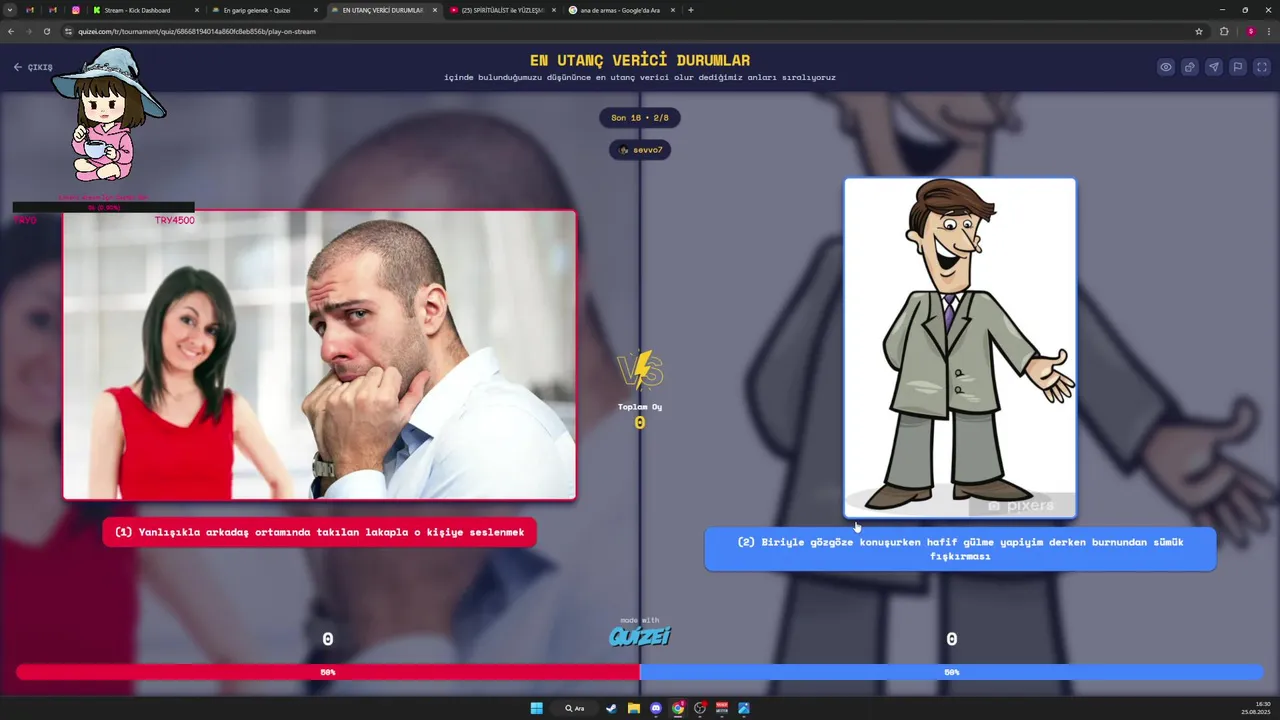This screenshot has width=1280, height=720.
Task: Close the En garip gelenek tab
Action: (x=316, y=10)
